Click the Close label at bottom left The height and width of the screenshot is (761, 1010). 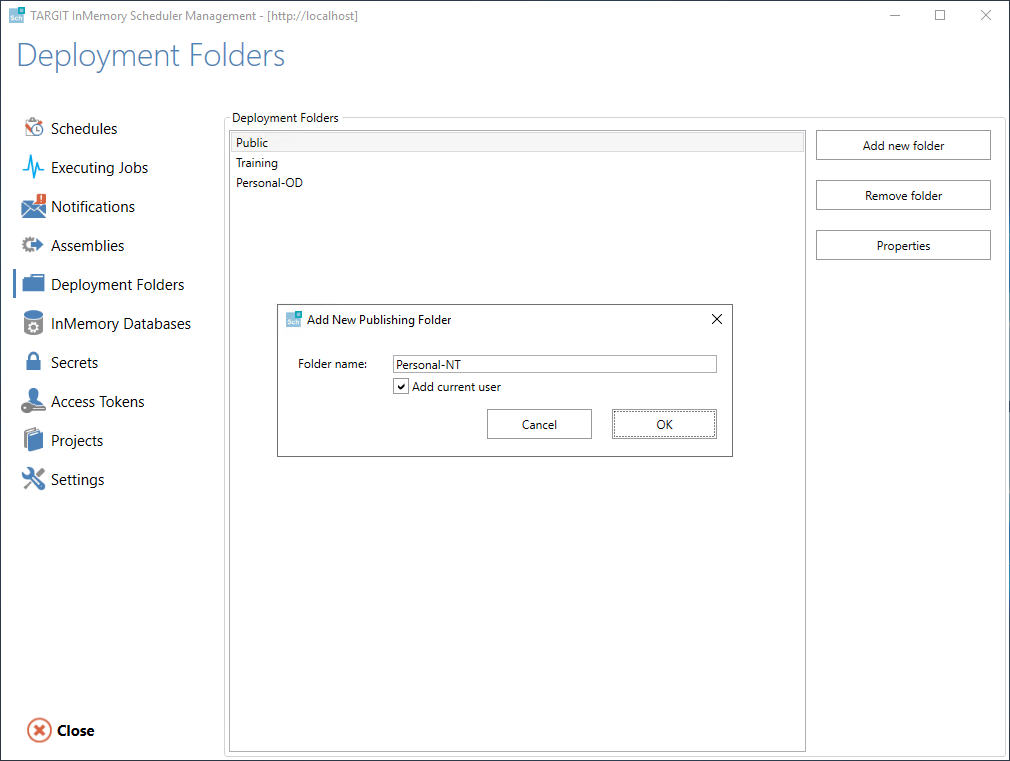click(75, 731)
